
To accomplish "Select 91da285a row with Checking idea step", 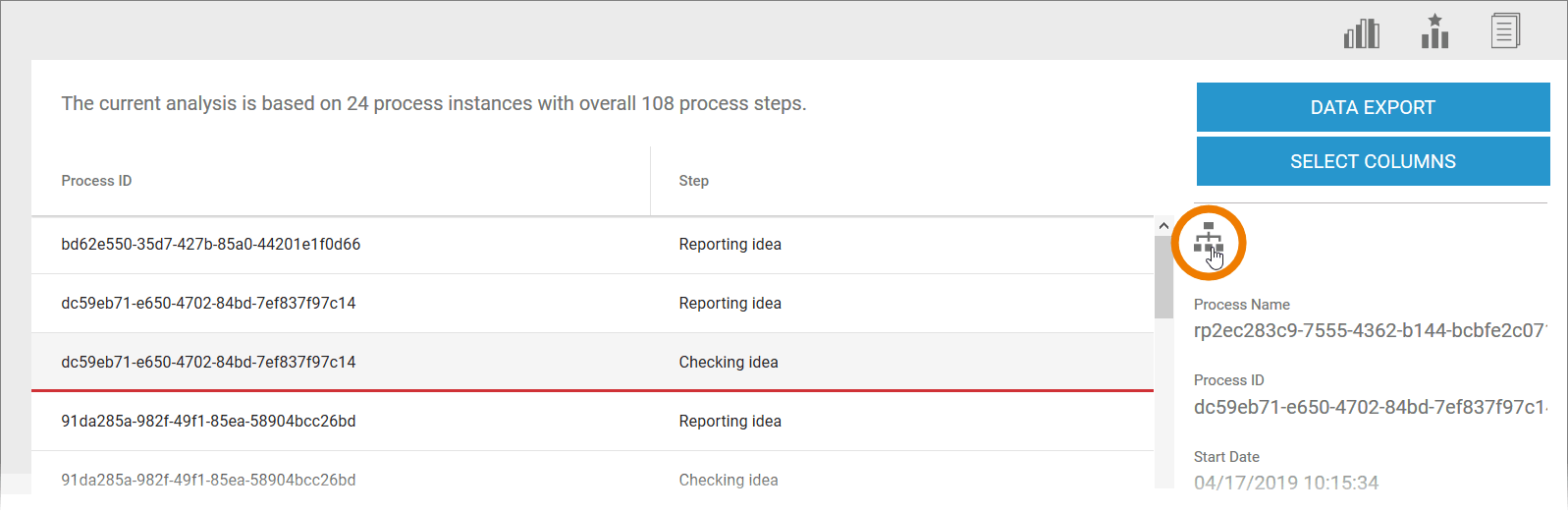I will tap(208, 480).
